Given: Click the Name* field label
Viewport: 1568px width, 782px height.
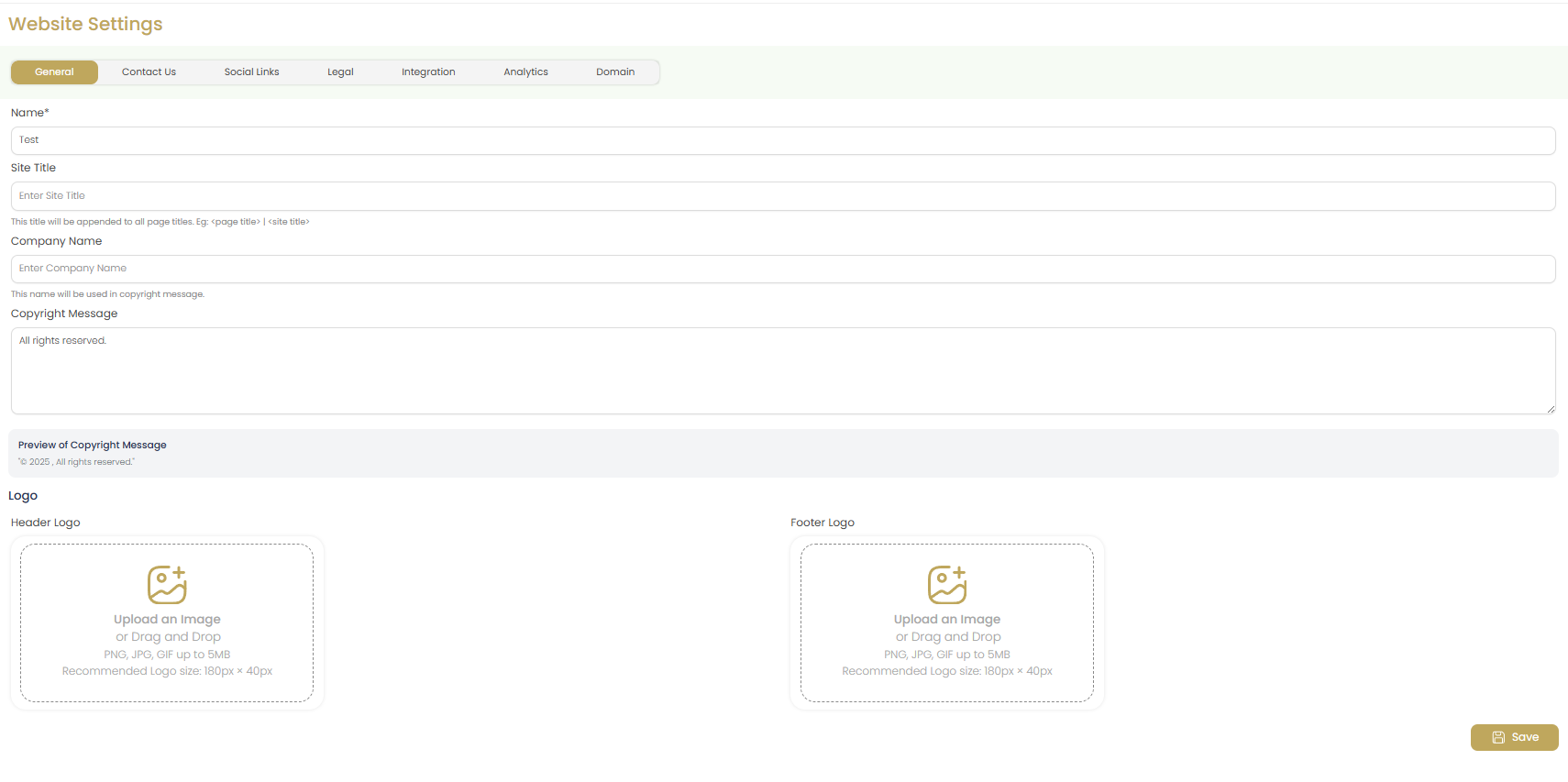Looking at the screenshot, I should (x=30, y=113).
